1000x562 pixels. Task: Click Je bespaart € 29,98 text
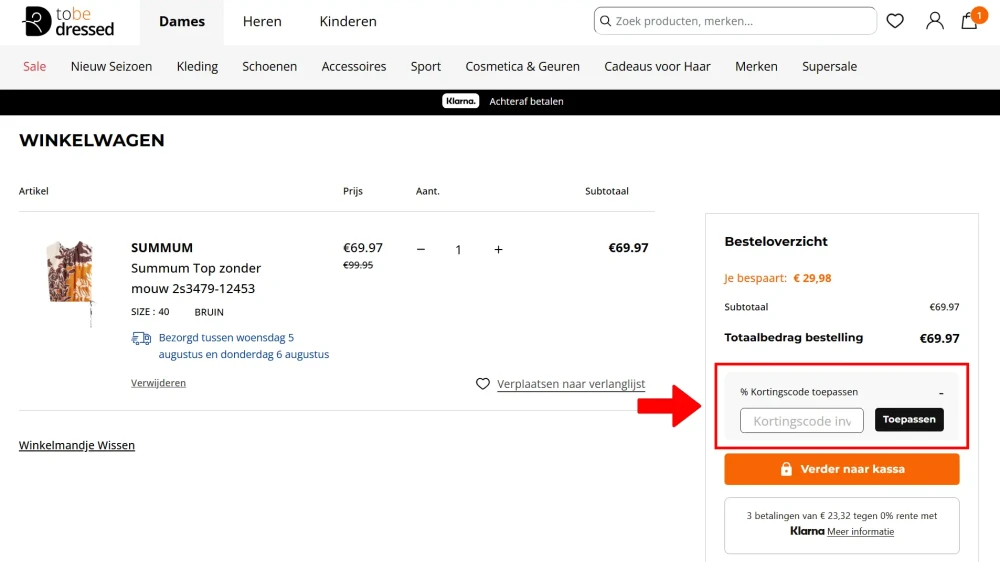pyautogui.click(x=777, y=278)
